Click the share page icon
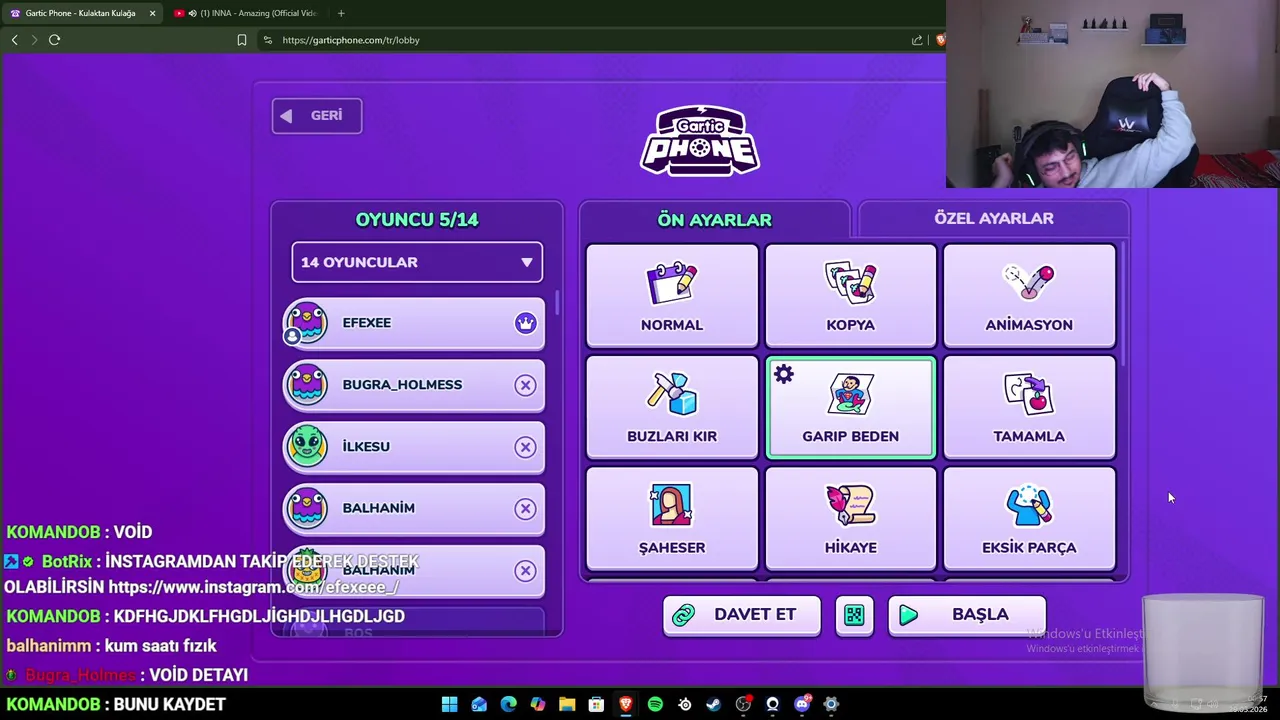This screenshot has height=720, width=1280. [917, 40]
